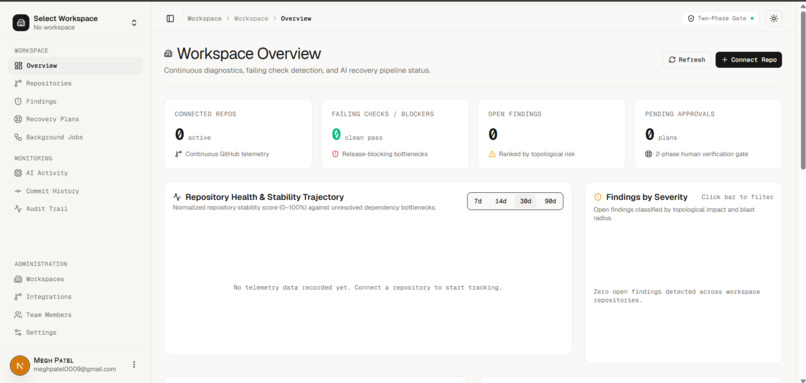Image resolution: width=806 pixels, height=383 pixels.
Task: Click the Pending Approvals card
Action: click(x=708, y=134)
